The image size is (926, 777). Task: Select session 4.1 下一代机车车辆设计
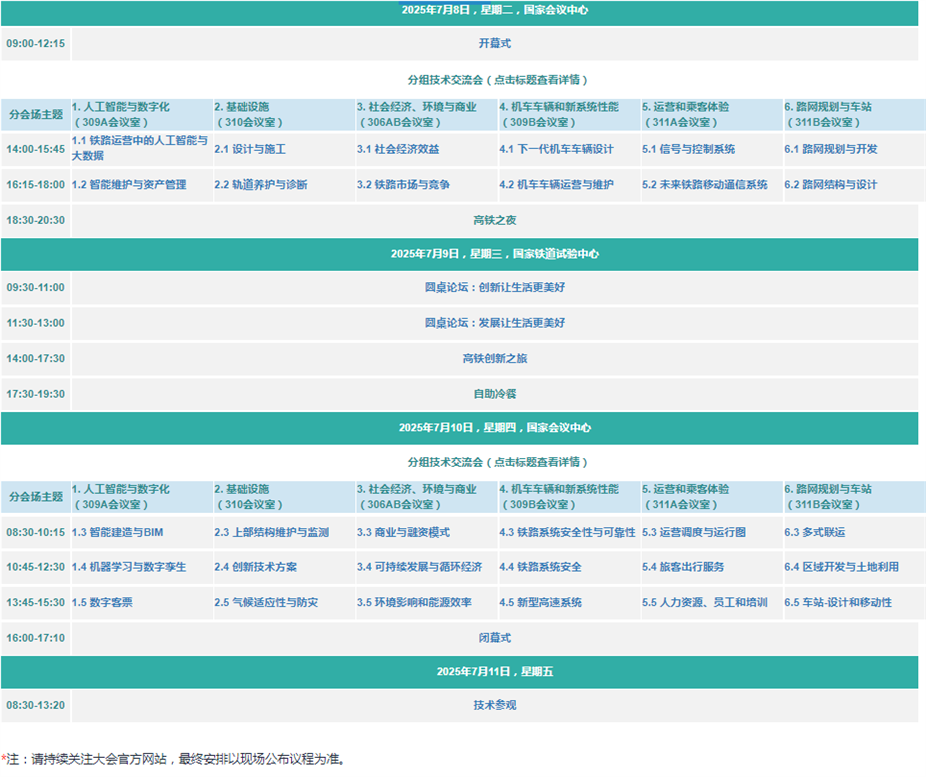point(556,149)
